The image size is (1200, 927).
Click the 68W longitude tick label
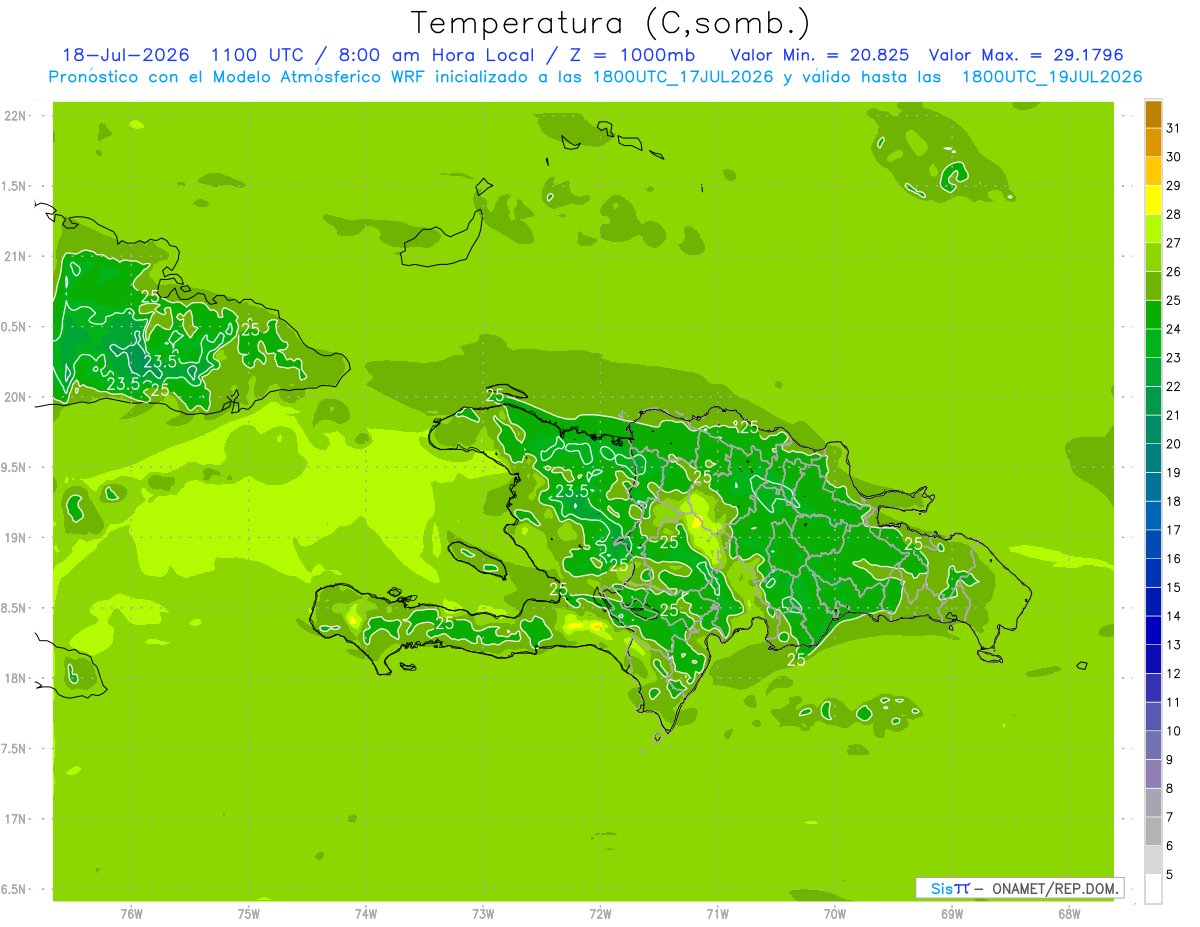pyautogui.click(x=1069, y=914)
